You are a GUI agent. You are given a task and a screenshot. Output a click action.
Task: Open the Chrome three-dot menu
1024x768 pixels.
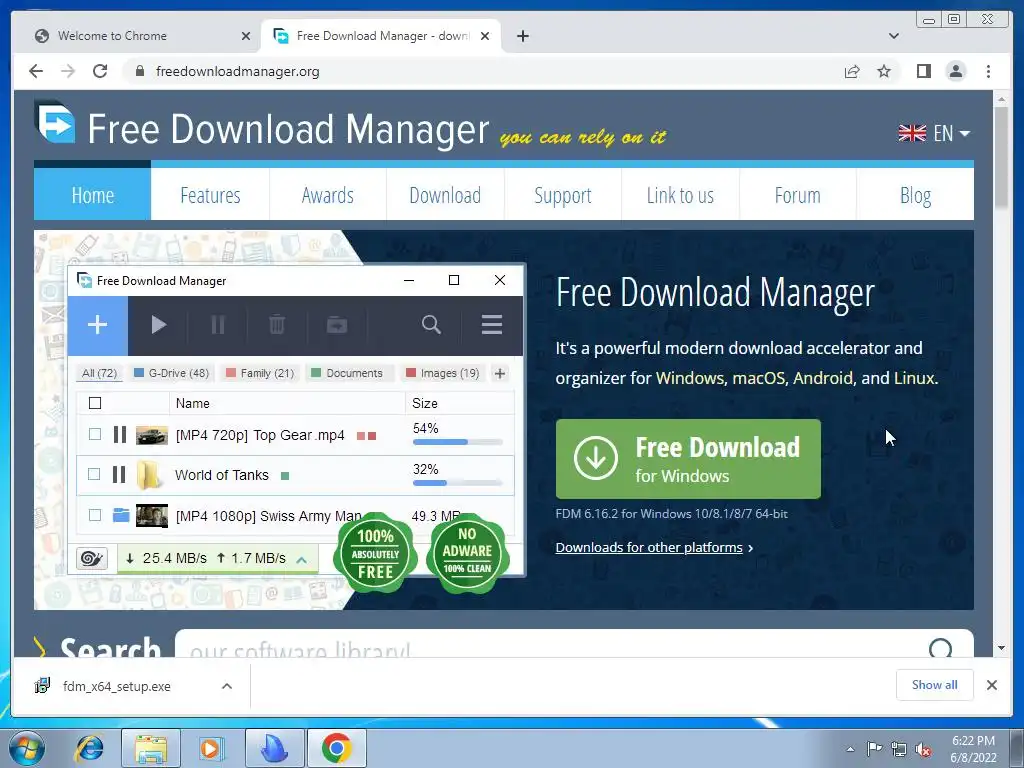point(988,71)
